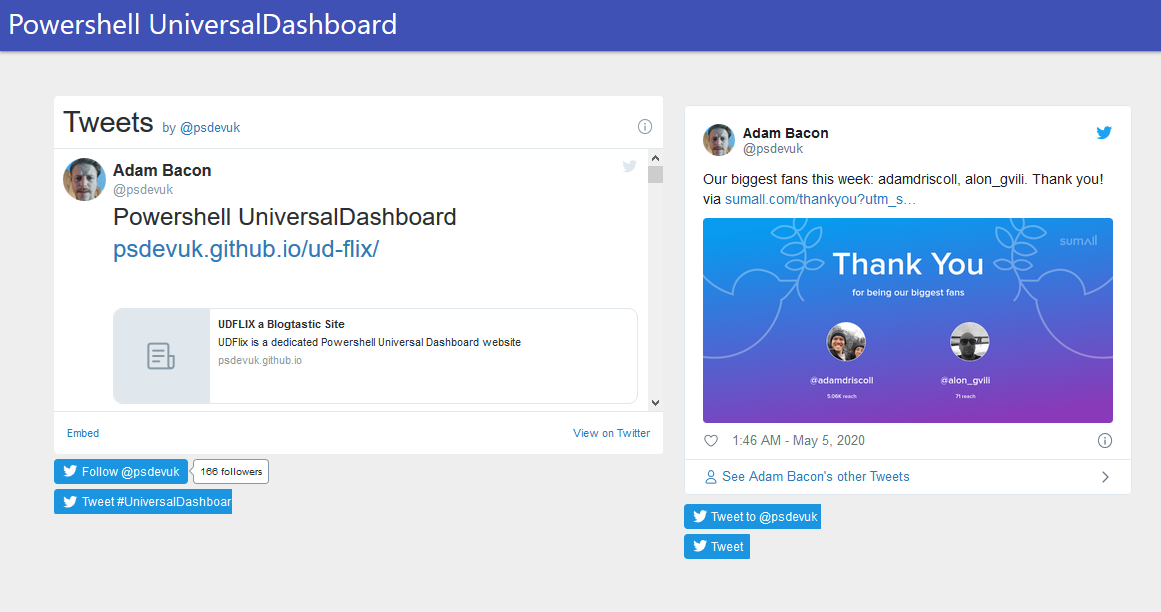Click the document placeholder icon in UDFLIX card
1161x612 pixels.
[x=161, y=356]
